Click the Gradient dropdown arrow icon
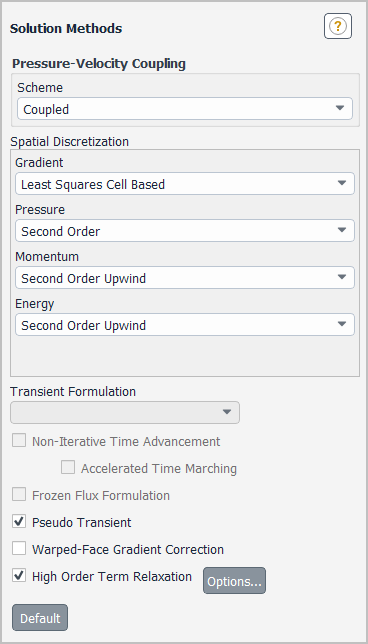The image size is (368, 644). [342, 184]
